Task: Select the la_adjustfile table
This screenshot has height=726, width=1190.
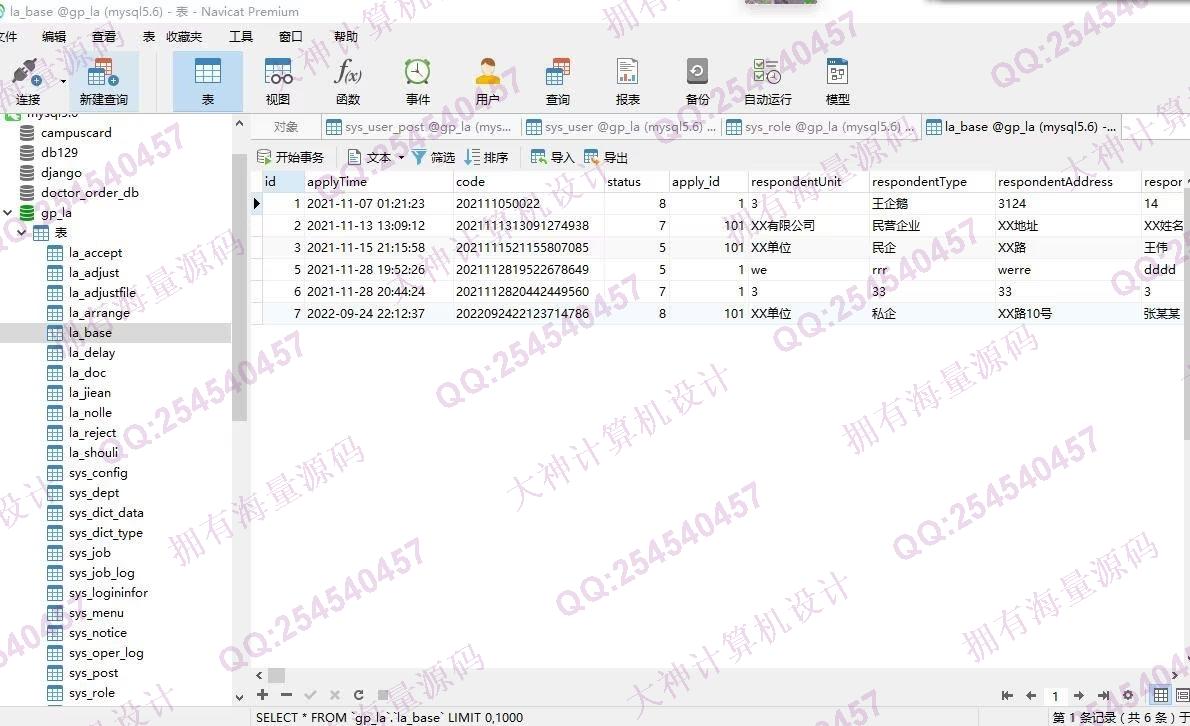Action: tap(102, 293)
